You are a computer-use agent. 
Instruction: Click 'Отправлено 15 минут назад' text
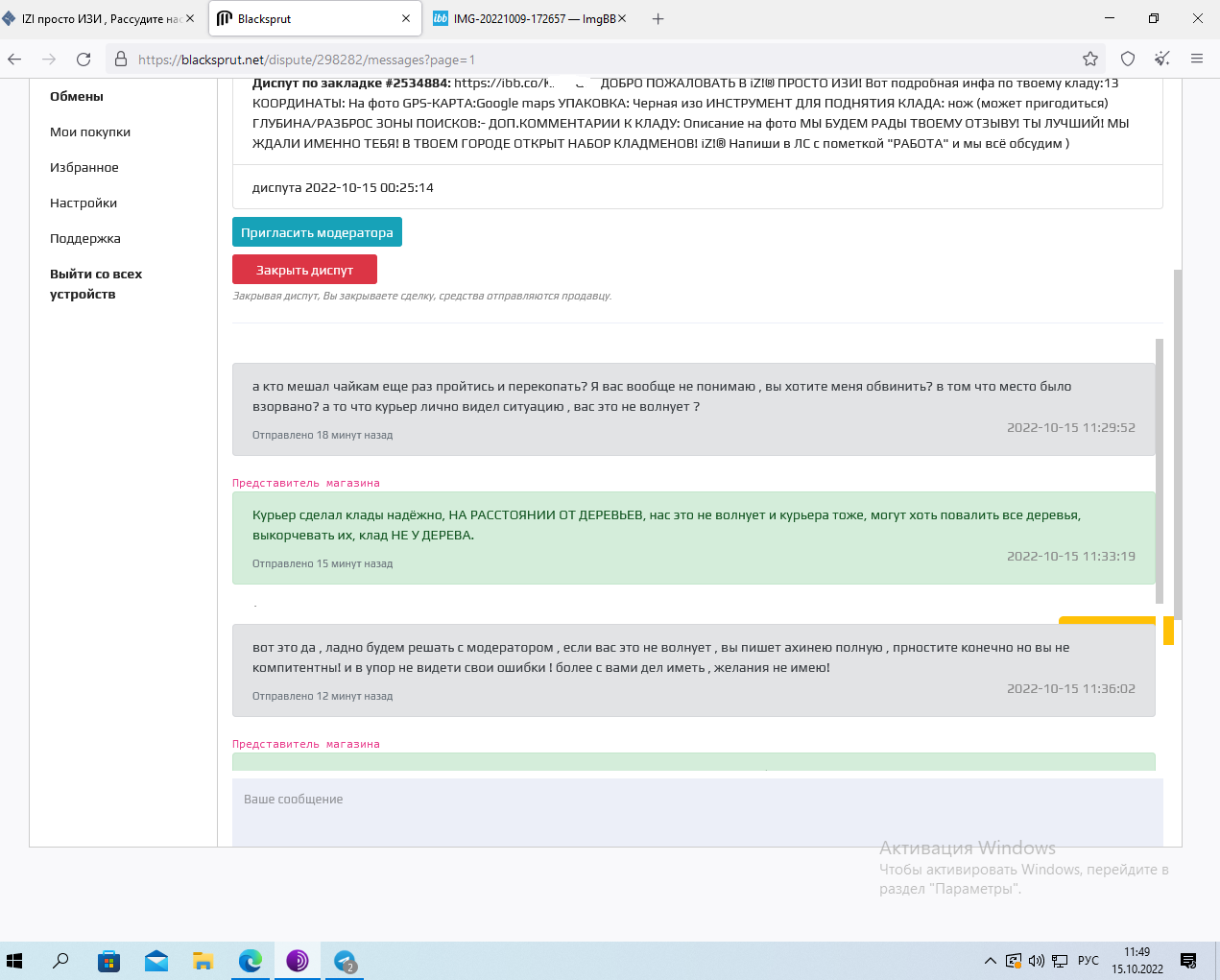tap(323, 563)
